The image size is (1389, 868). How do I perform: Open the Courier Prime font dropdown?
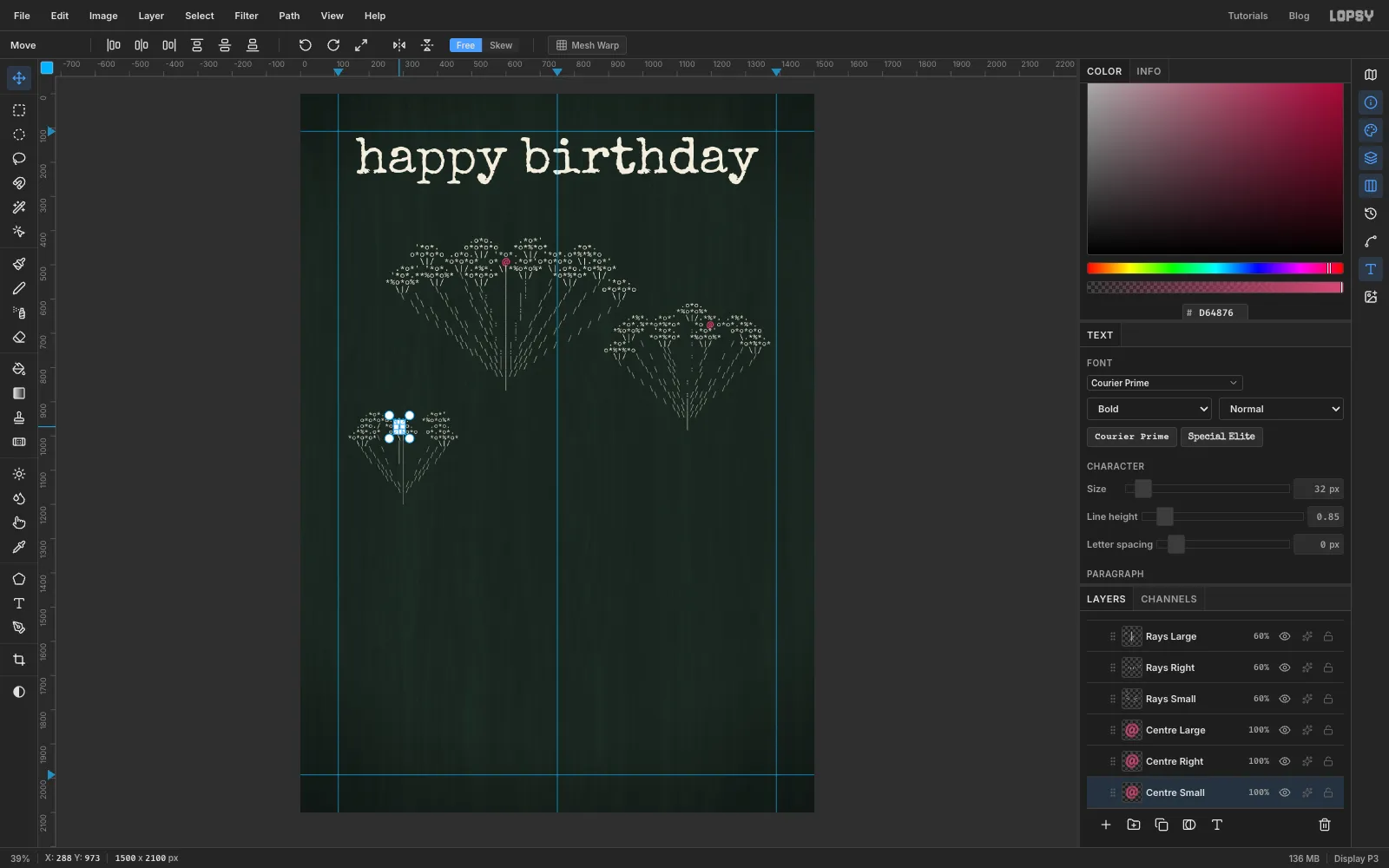tap(1164, 383)
